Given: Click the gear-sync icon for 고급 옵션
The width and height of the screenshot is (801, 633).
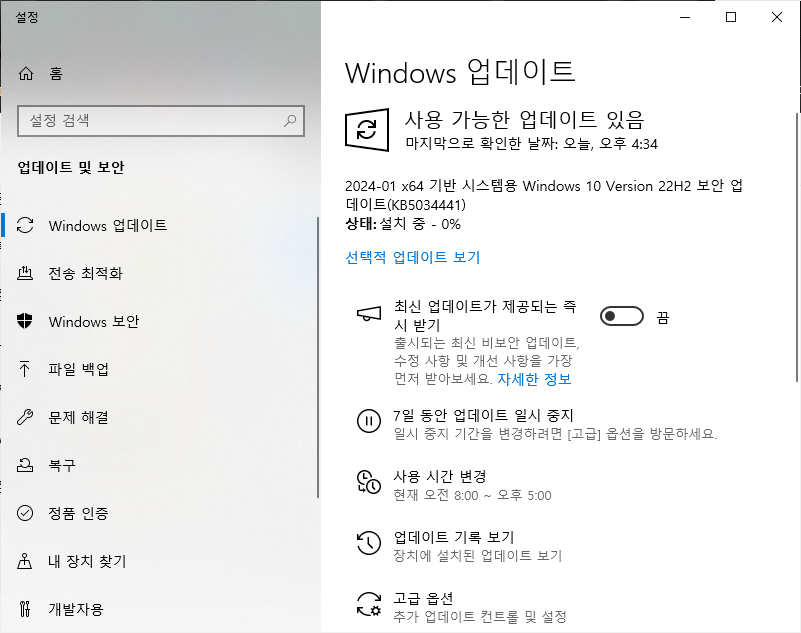Looking at the screenshot, I should click(368, 603).
